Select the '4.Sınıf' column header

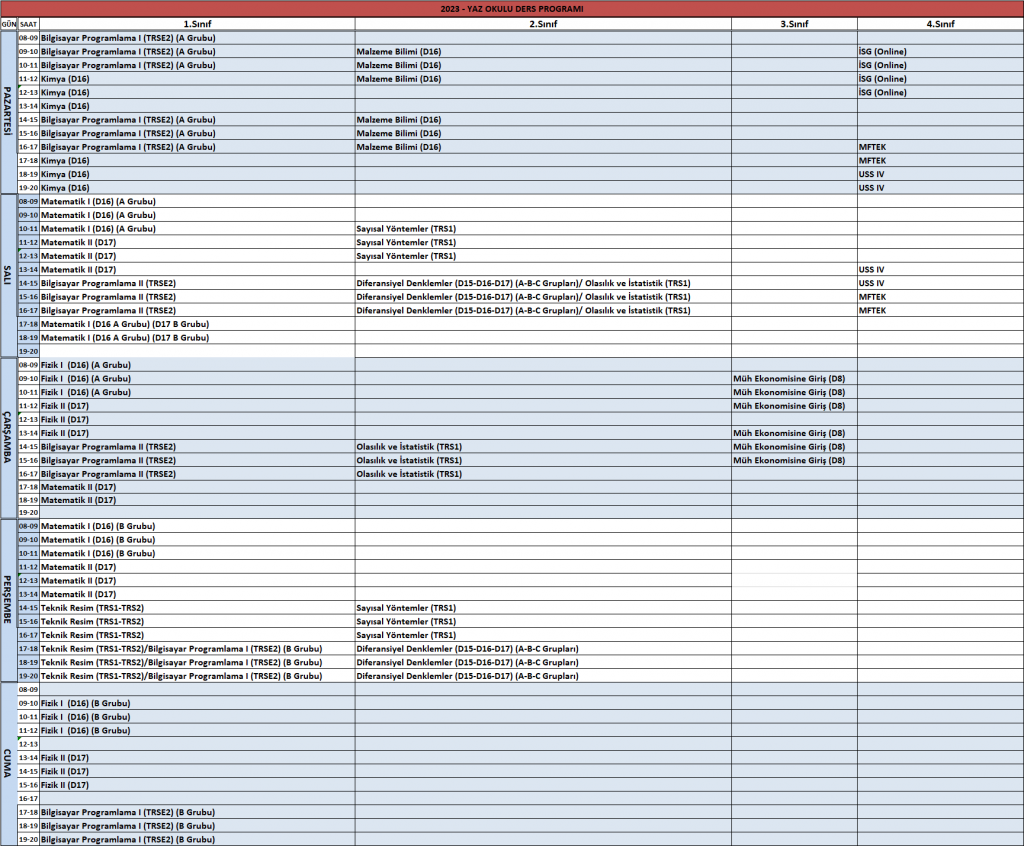coord(939,23)
